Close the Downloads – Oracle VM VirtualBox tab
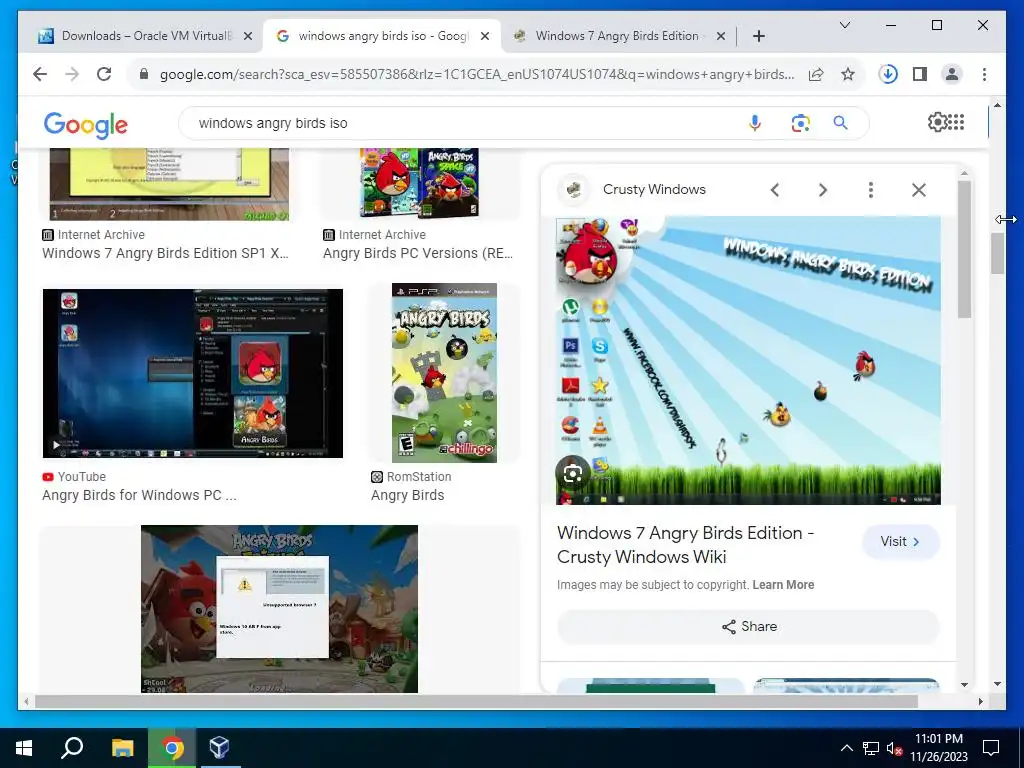 pos(248,36)
